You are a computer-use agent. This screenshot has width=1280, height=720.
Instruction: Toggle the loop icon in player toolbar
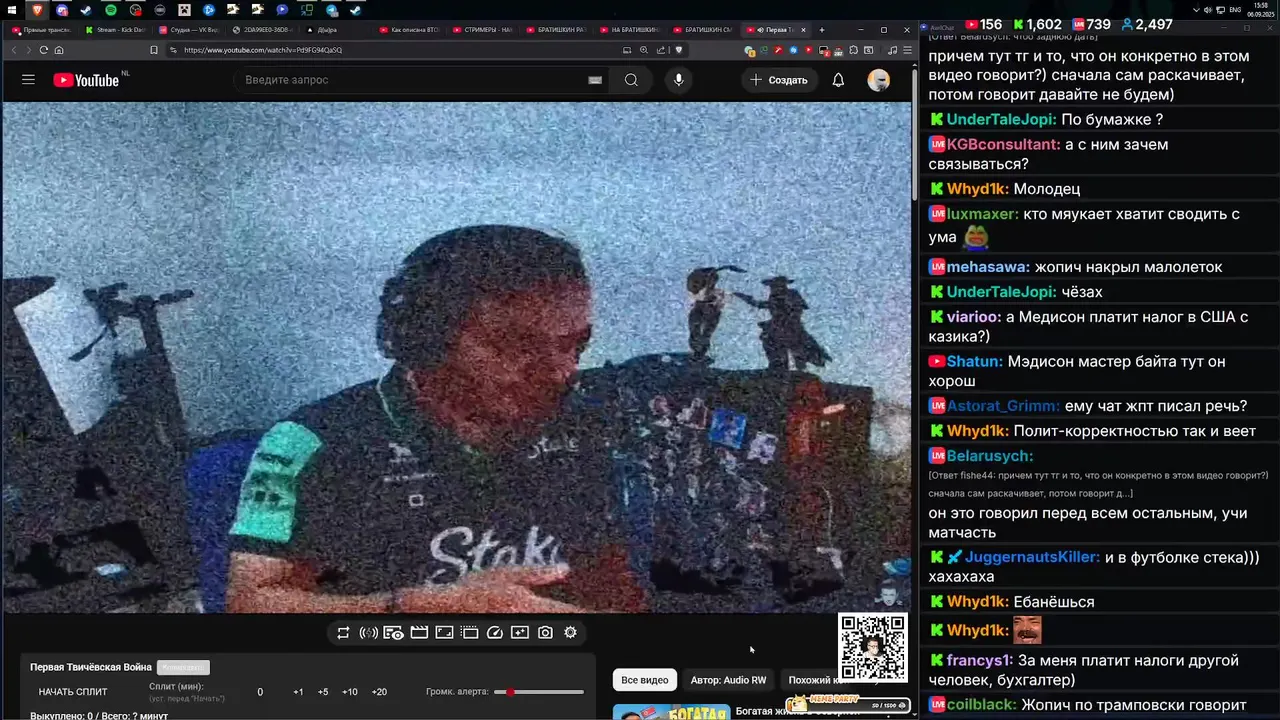pos(343,633)
